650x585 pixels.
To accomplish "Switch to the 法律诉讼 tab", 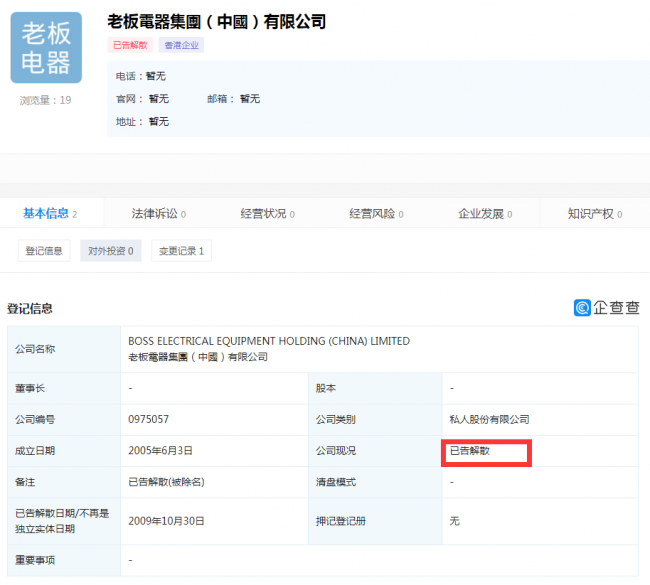I will [159, 214].
